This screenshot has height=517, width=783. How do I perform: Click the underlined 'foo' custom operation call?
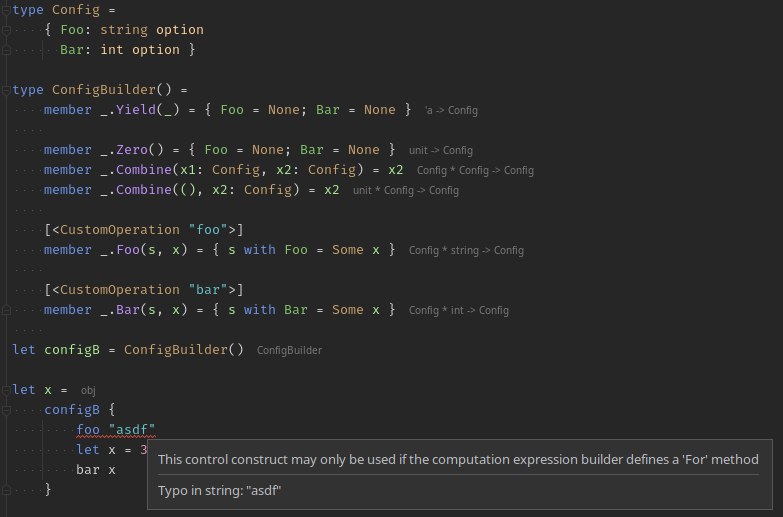(88, 430)
